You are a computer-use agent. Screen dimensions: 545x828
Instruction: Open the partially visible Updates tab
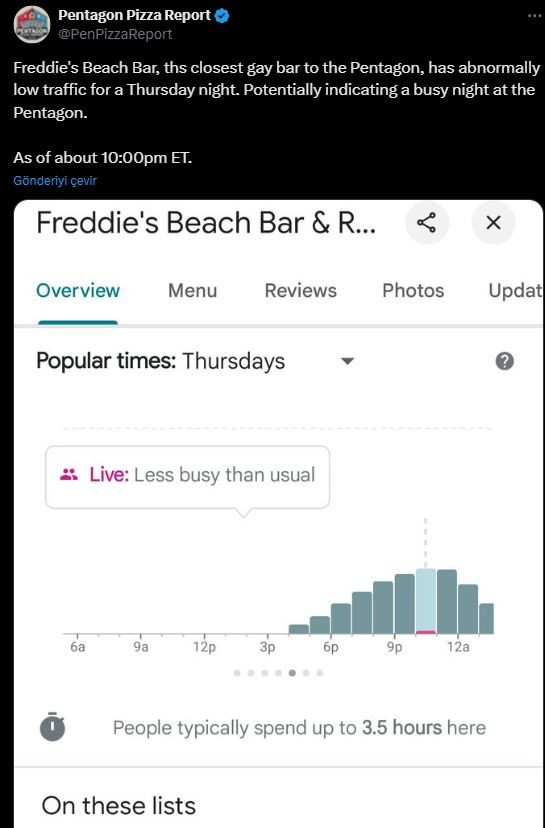(515, 290)
